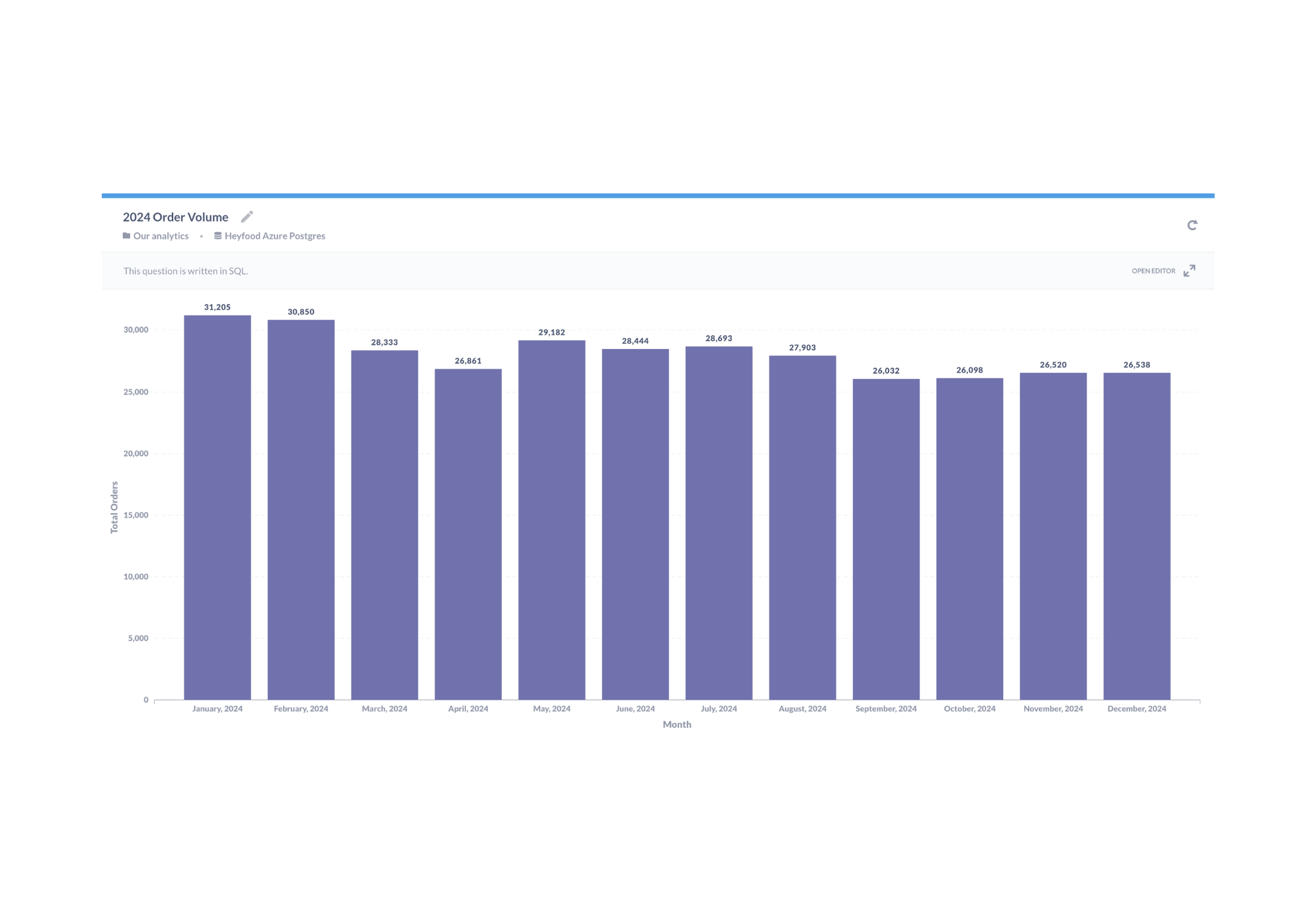Click the 30,850 value label

[301, 312]
